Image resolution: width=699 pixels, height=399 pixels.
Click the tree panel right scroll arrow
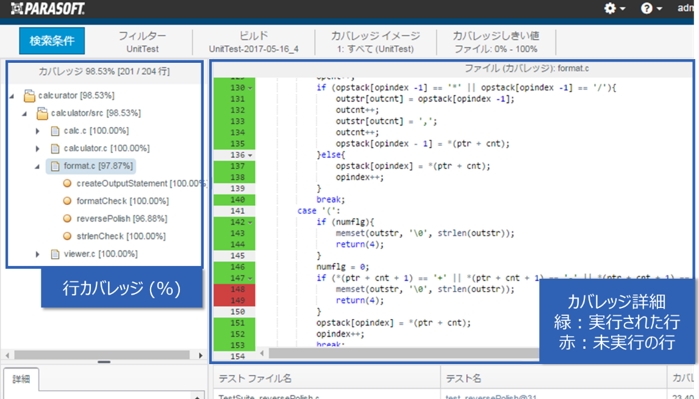[201, 355]
